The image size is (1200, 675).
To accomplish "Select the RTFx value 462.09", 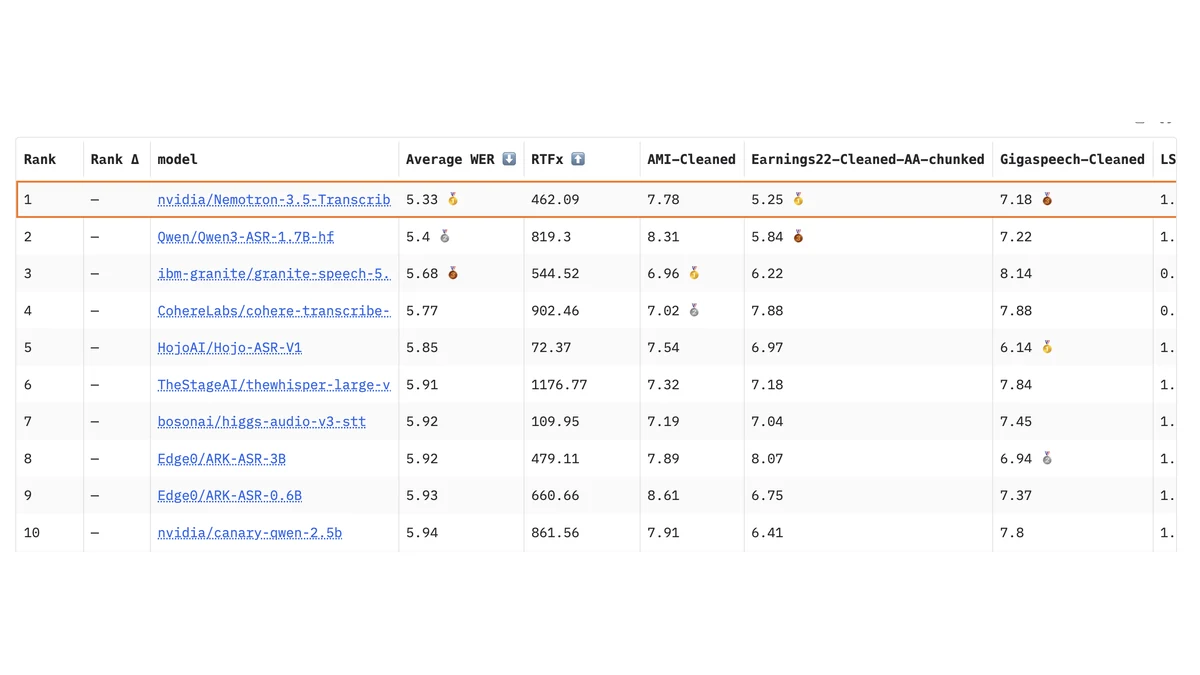I will 555,199.
